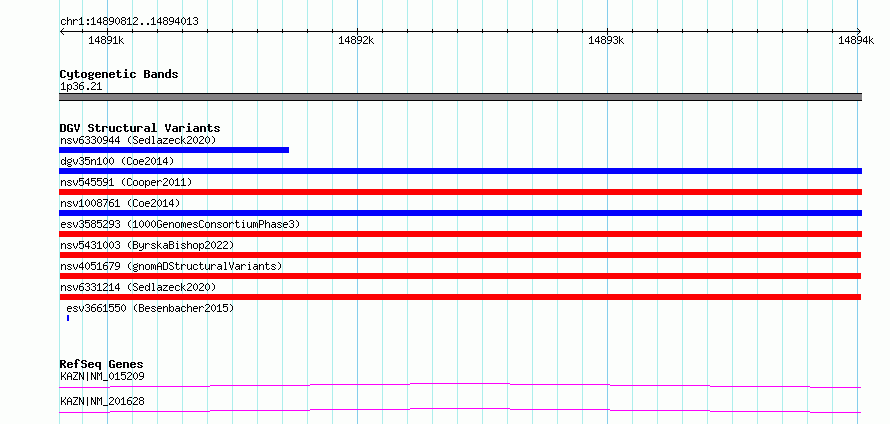Image resolution: width=890 pixels, height=424 pixels.
Task: Click the 1p36.21 band label
Action: [x=81, y=87]
